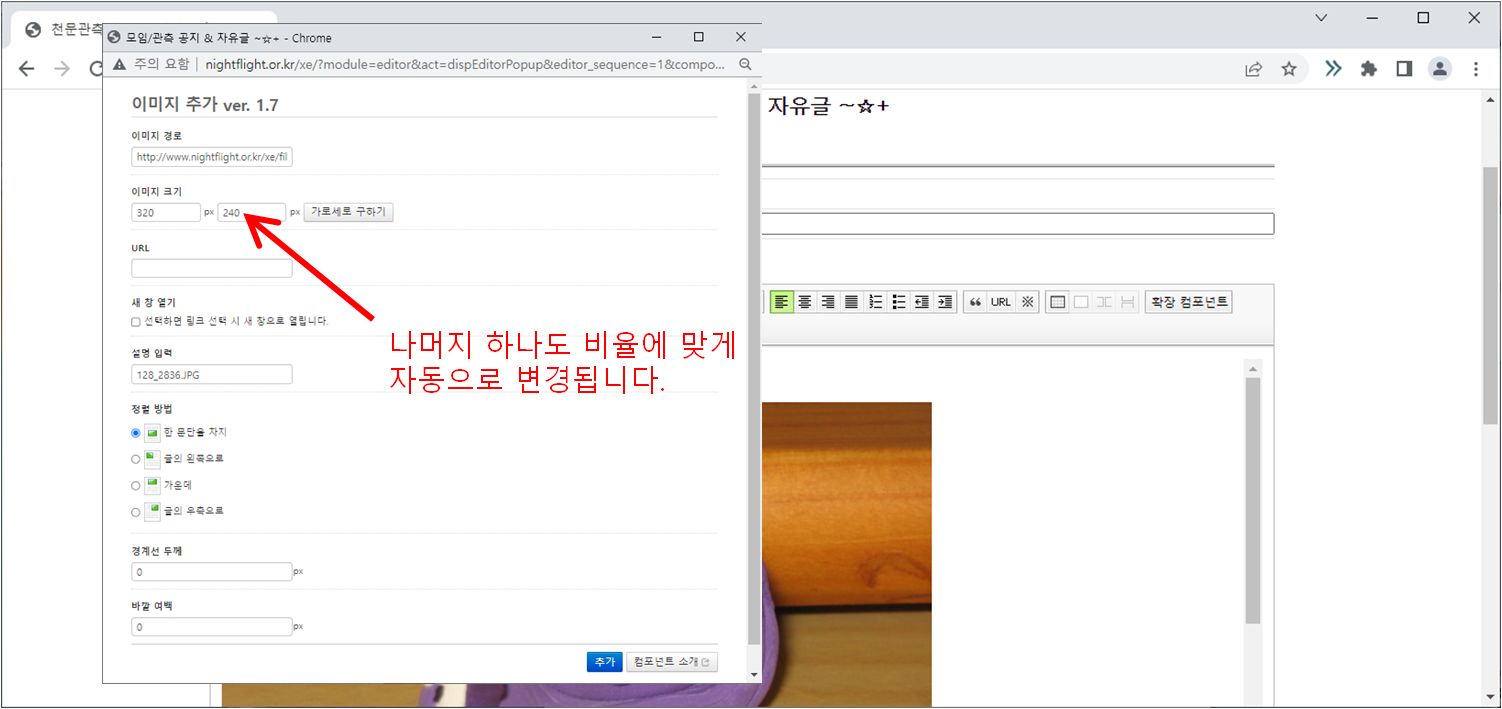This screenshot has width=1502, height=709.
Task: Enable the 새 창 열기 checkbox
Action: click(136, 322)
